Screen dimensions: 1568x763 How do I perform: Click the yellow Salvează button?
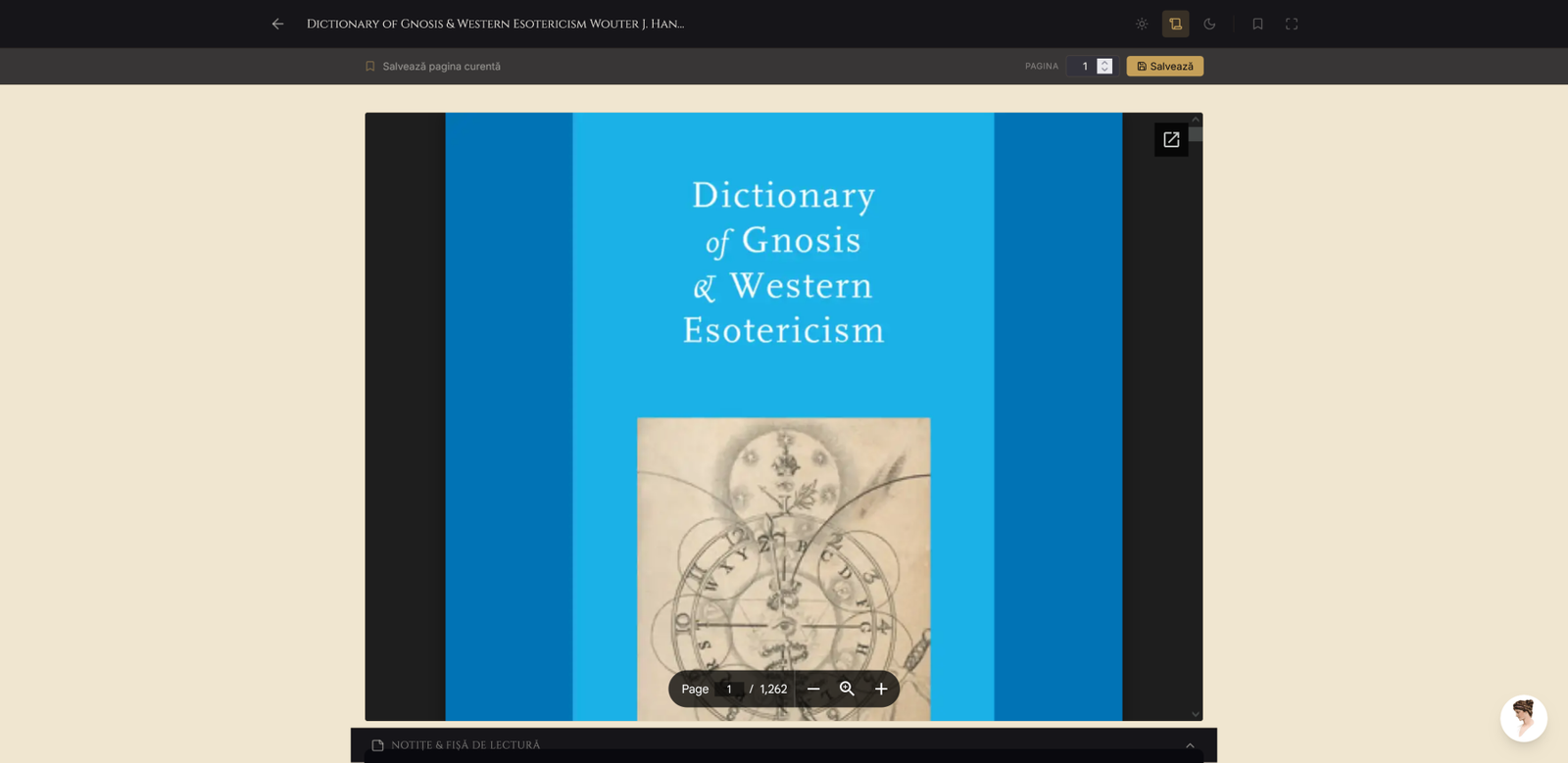click(1165, 67)
